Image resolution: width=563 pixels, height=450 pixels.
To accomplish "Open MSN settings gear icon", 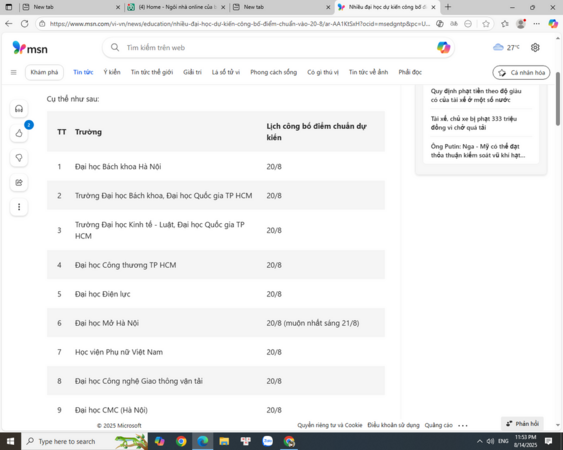I will click(535, 47).
